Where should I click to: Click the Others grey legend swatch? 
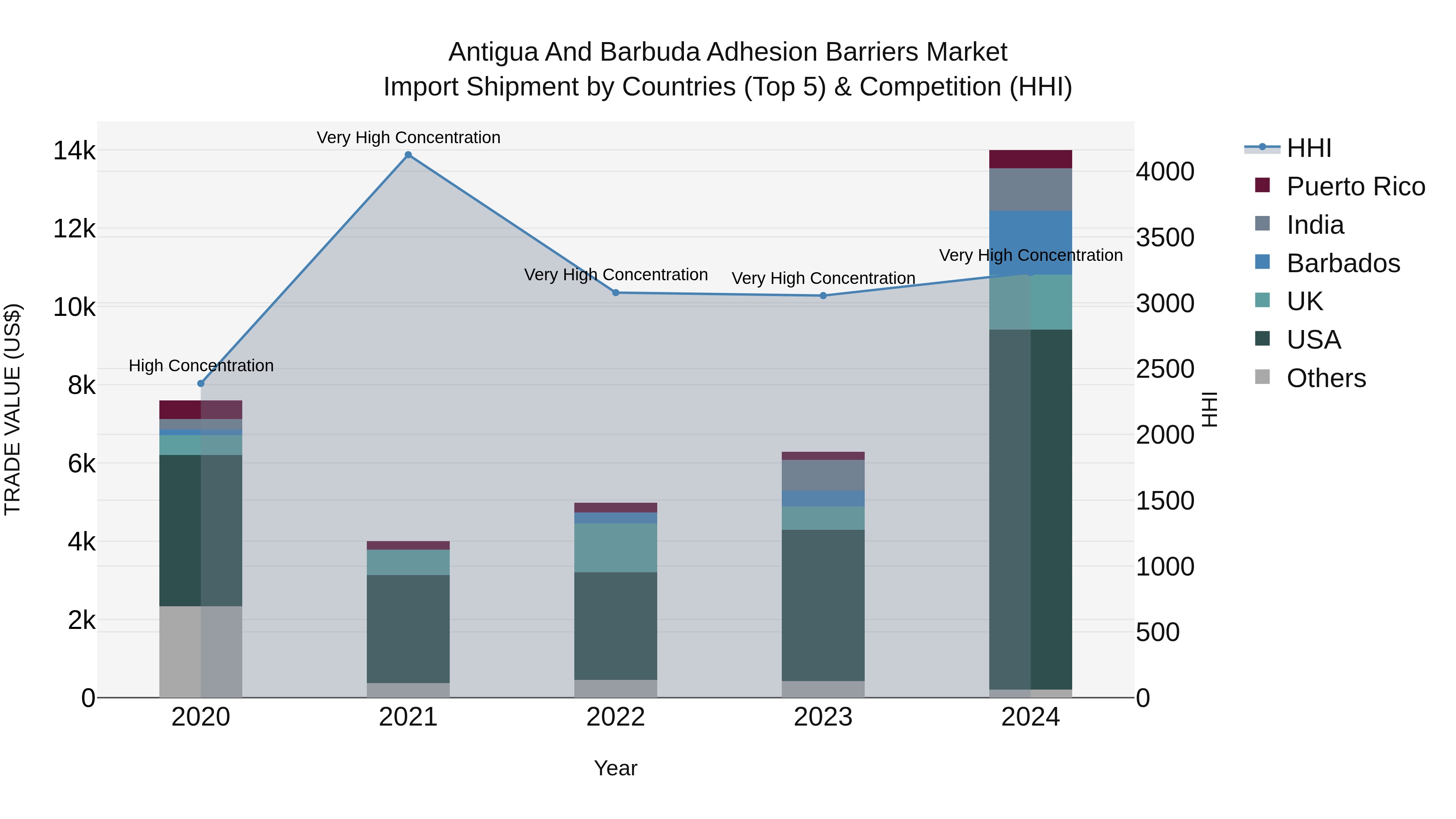[x=1262, y=377]
